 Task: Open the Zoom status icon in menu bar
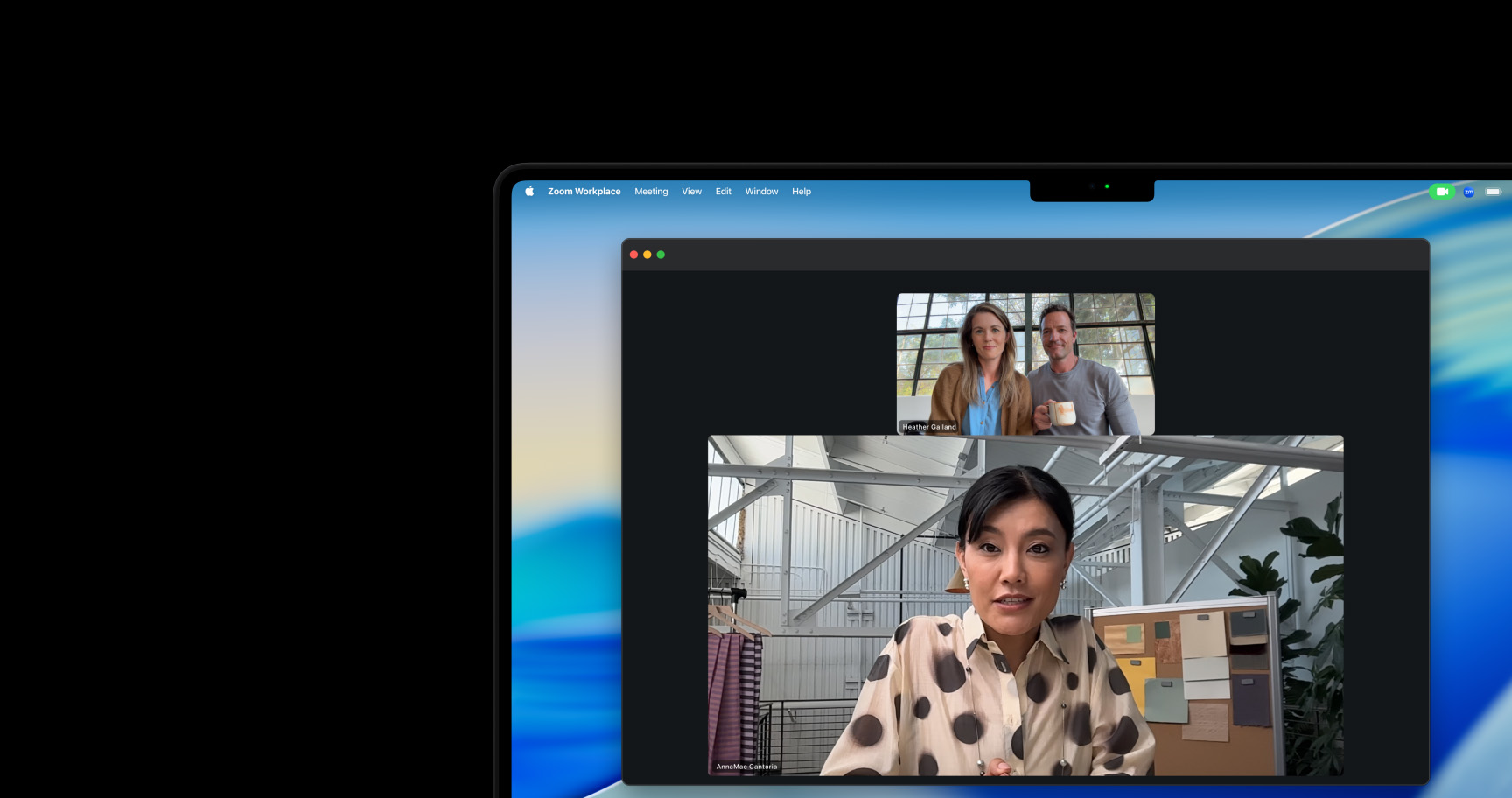1468,192
